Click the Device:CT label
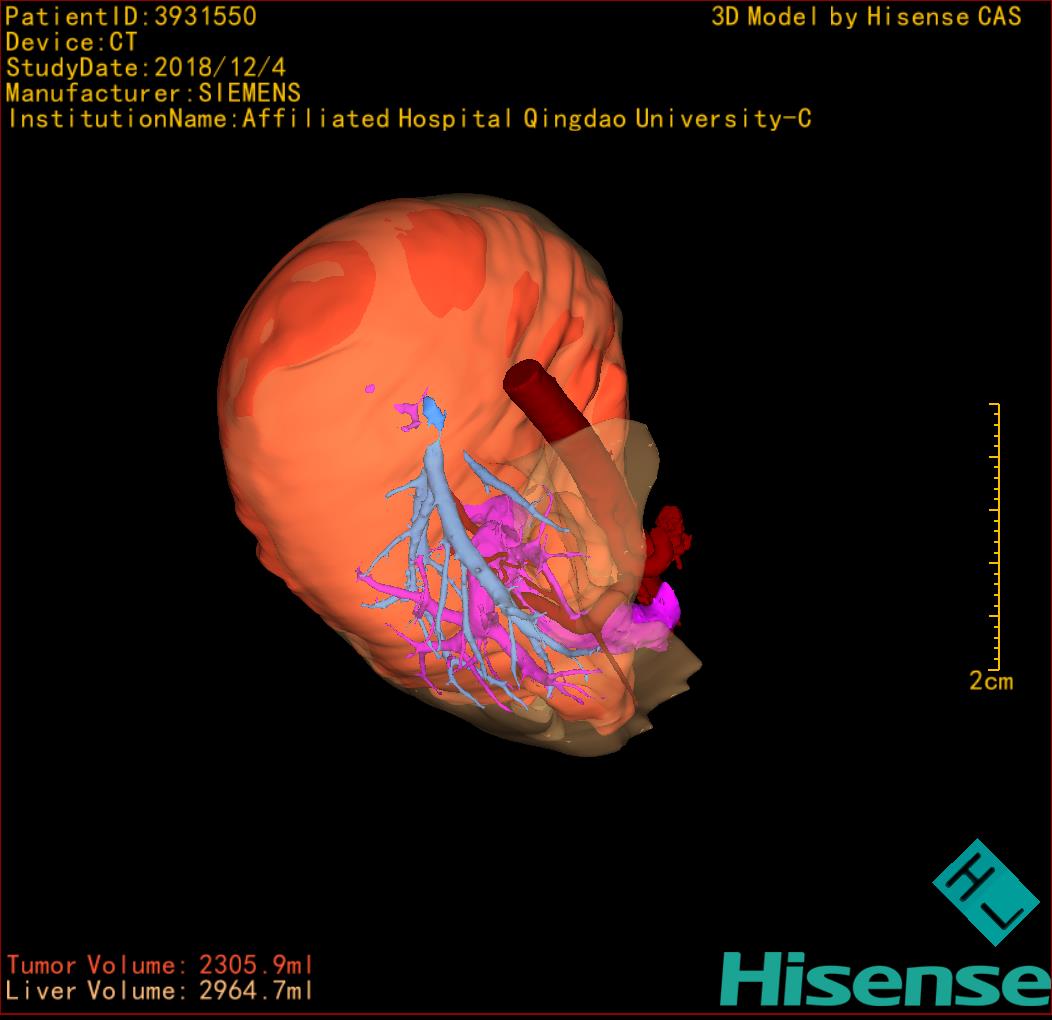 [x=71, y=42]
